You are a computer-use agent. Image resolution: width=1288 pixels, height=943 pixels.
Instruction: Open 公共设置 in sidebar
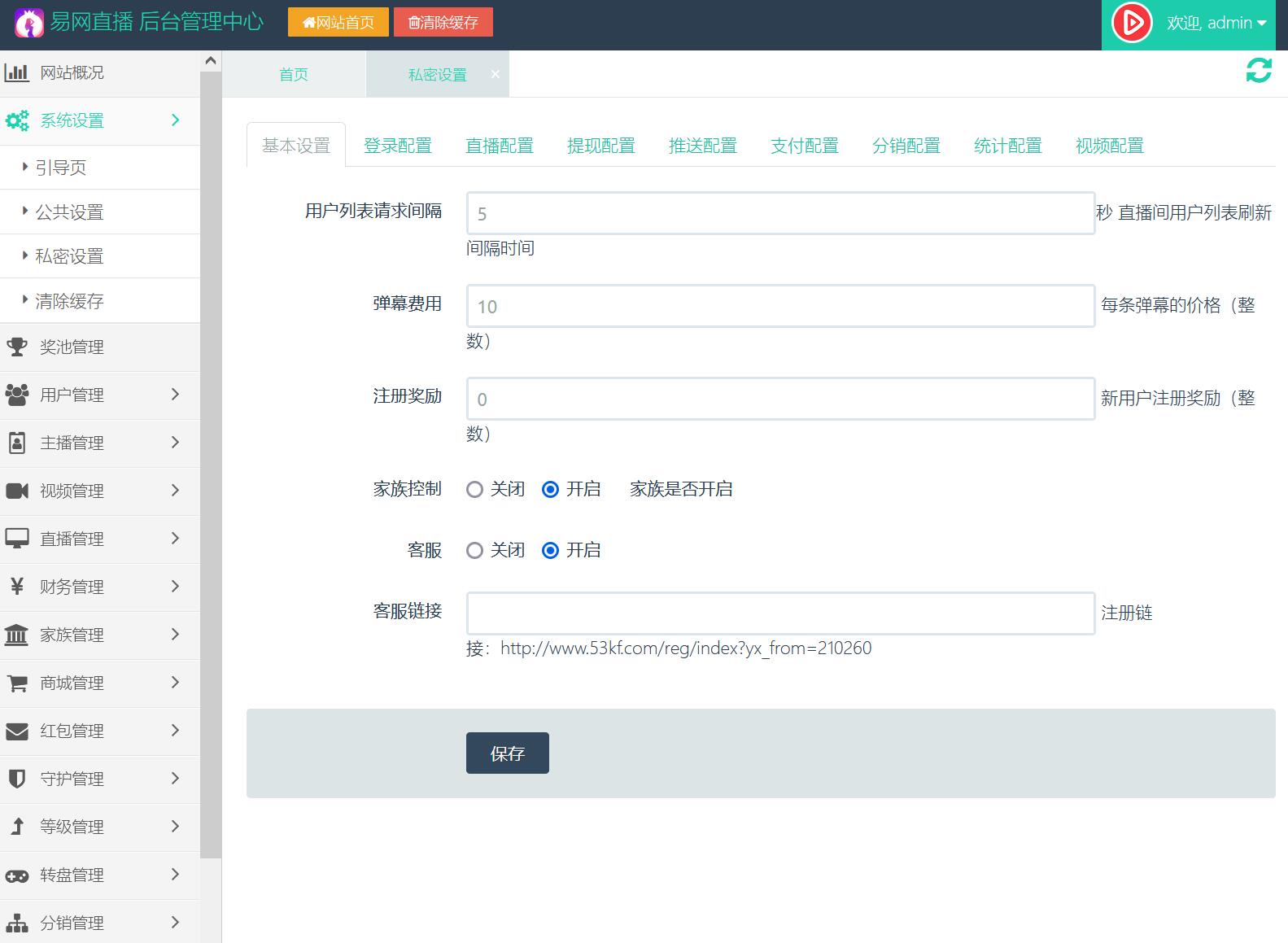[99, 212]
